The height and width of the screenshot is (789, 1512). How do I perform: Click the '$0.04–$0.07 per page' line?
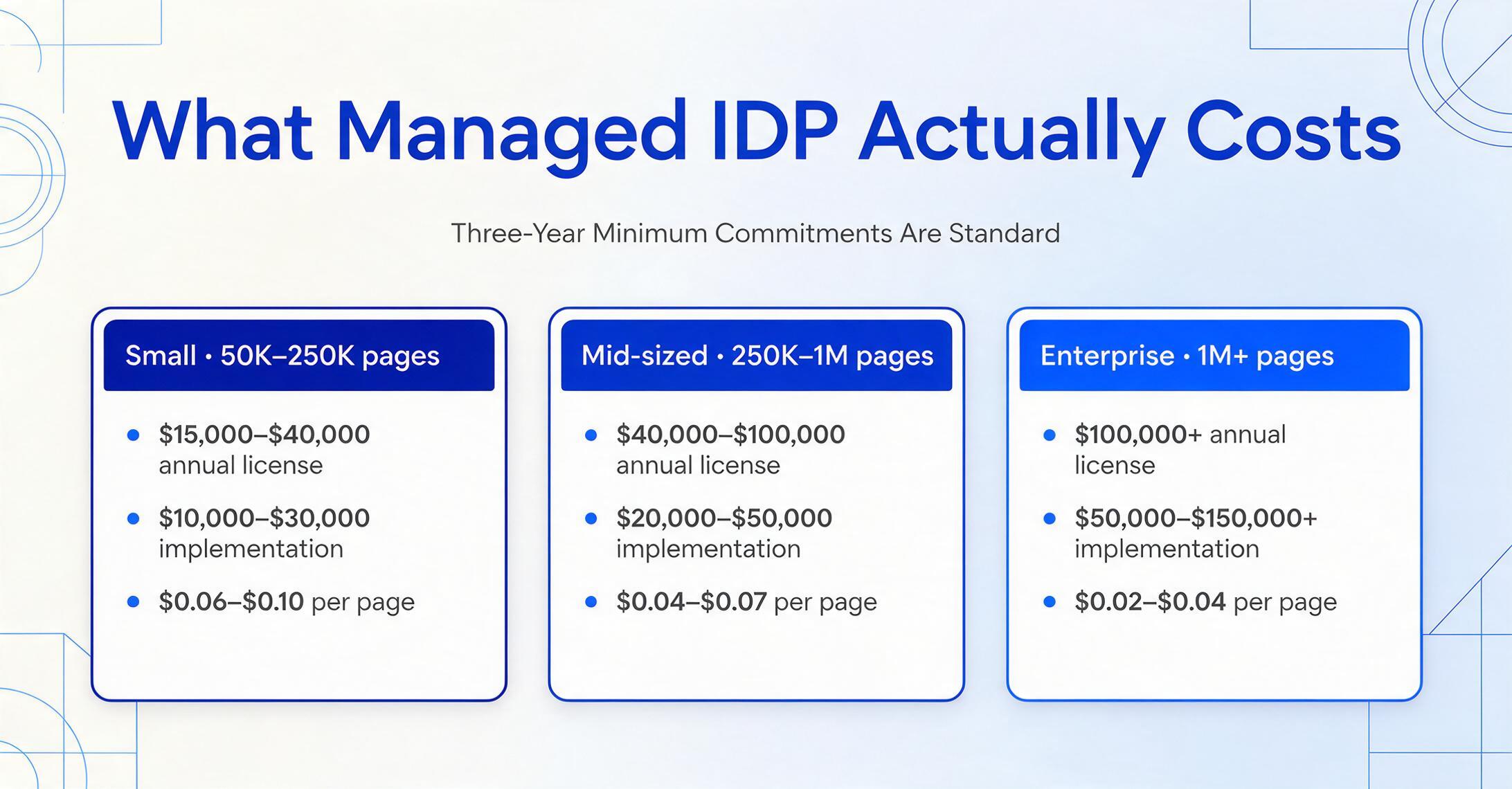pyautogui.click(x=746, y=601)
